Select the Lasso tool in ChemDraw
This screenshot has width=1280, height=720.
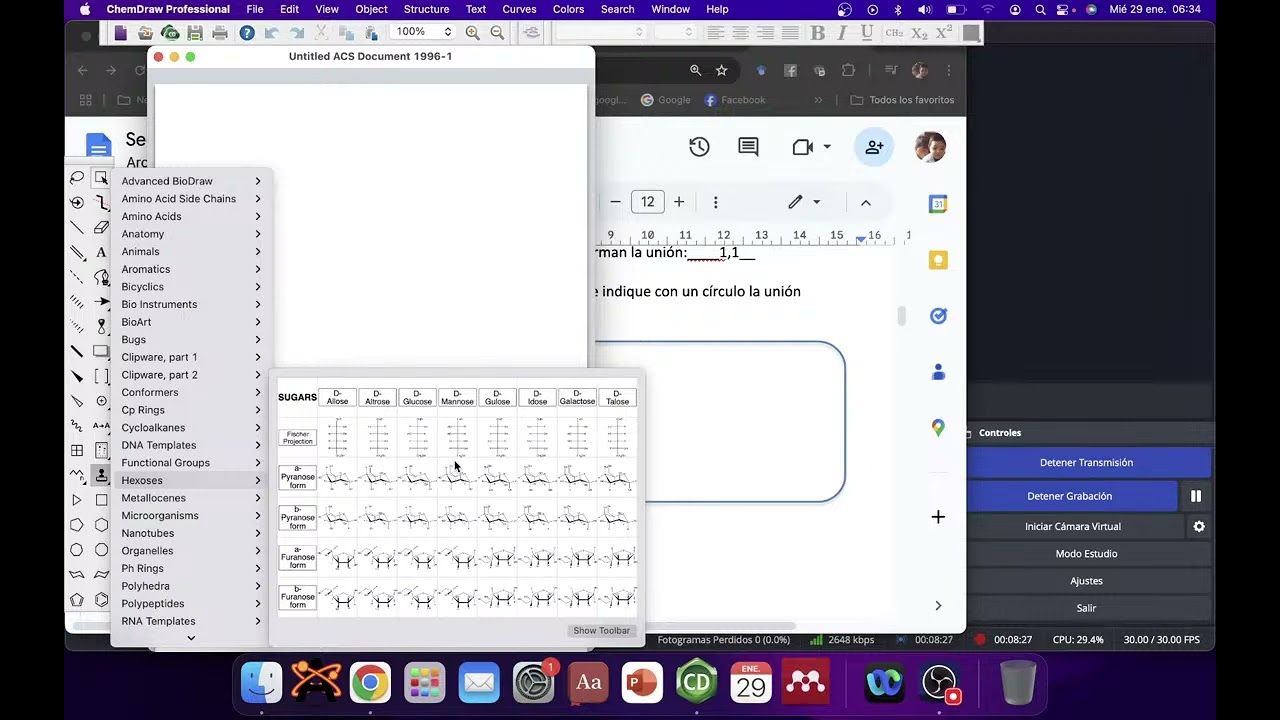(77, 178)
